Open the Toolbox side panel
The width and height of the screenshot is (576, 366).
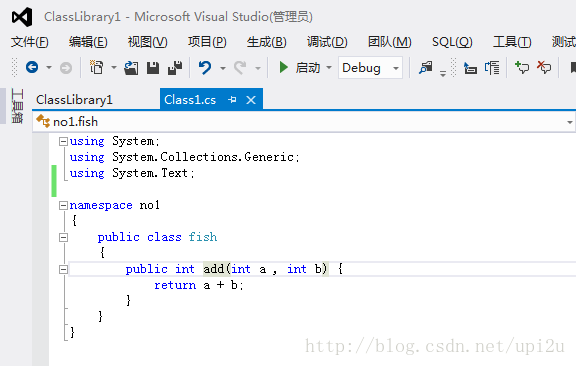click(x=17, y=106)
